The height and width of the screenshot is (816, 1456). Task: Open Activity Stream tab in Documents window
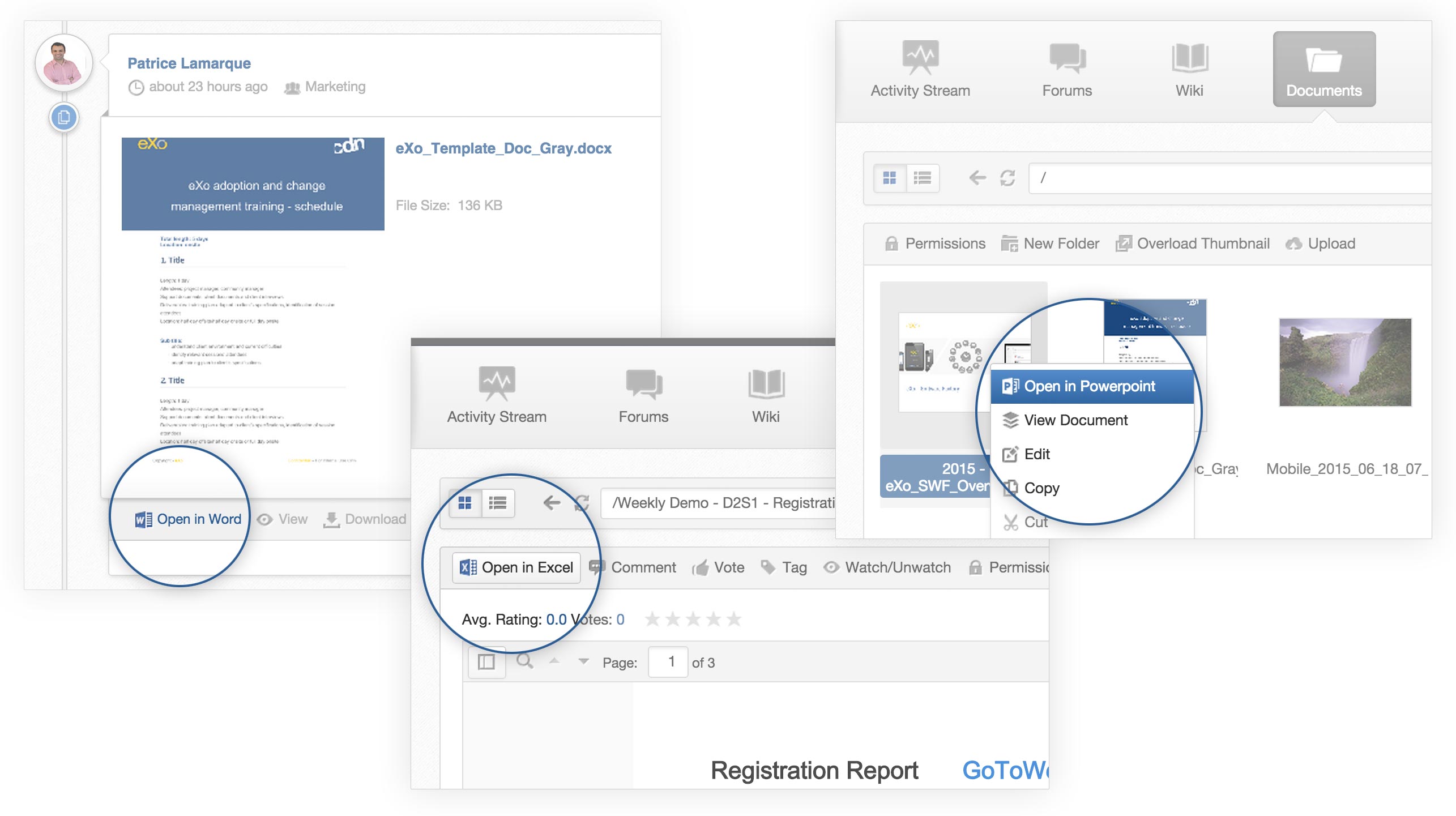point(920,69)
